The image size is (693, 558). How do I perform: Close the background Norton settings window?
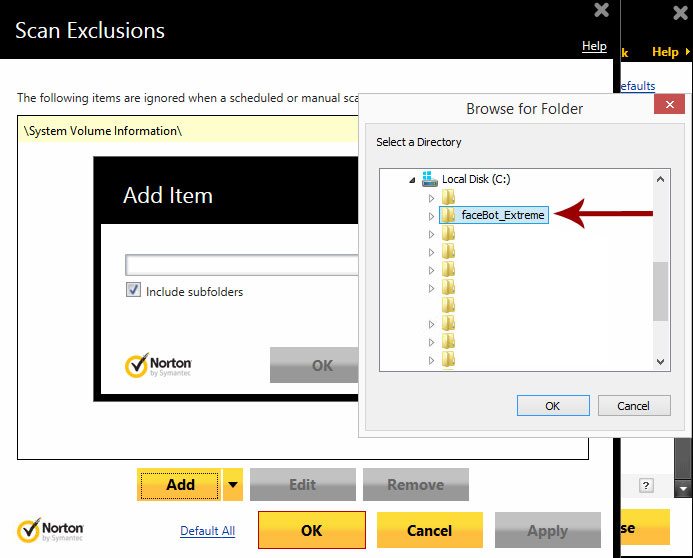click(x=680, y=13)
